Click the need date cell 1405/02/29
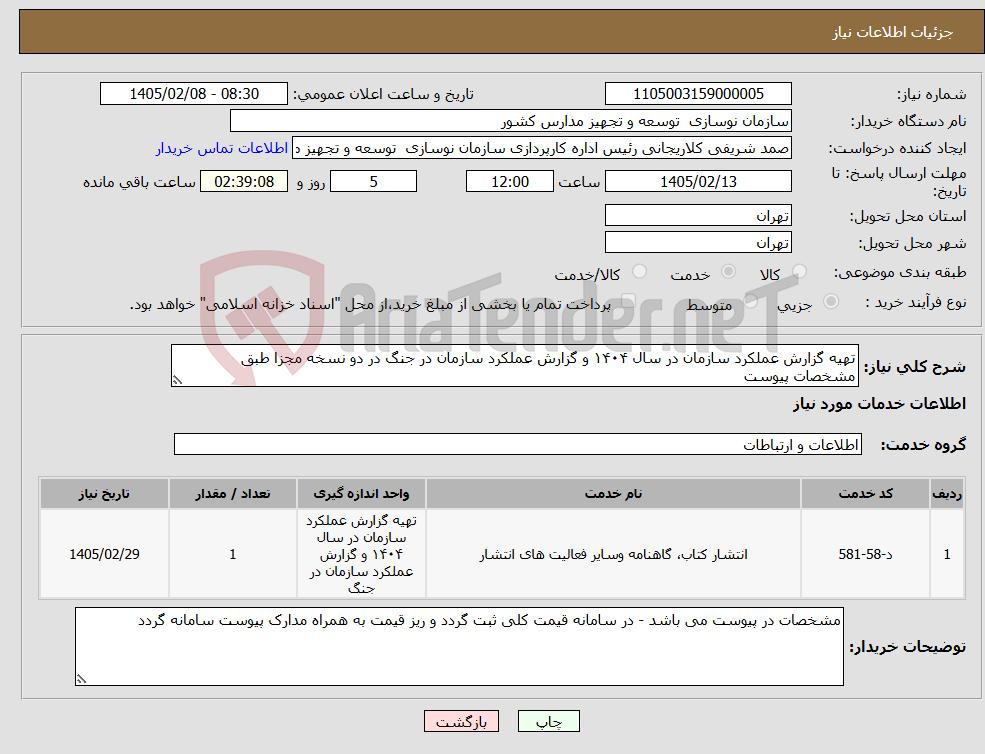This screenshot has width=985, height=754. 104,554
